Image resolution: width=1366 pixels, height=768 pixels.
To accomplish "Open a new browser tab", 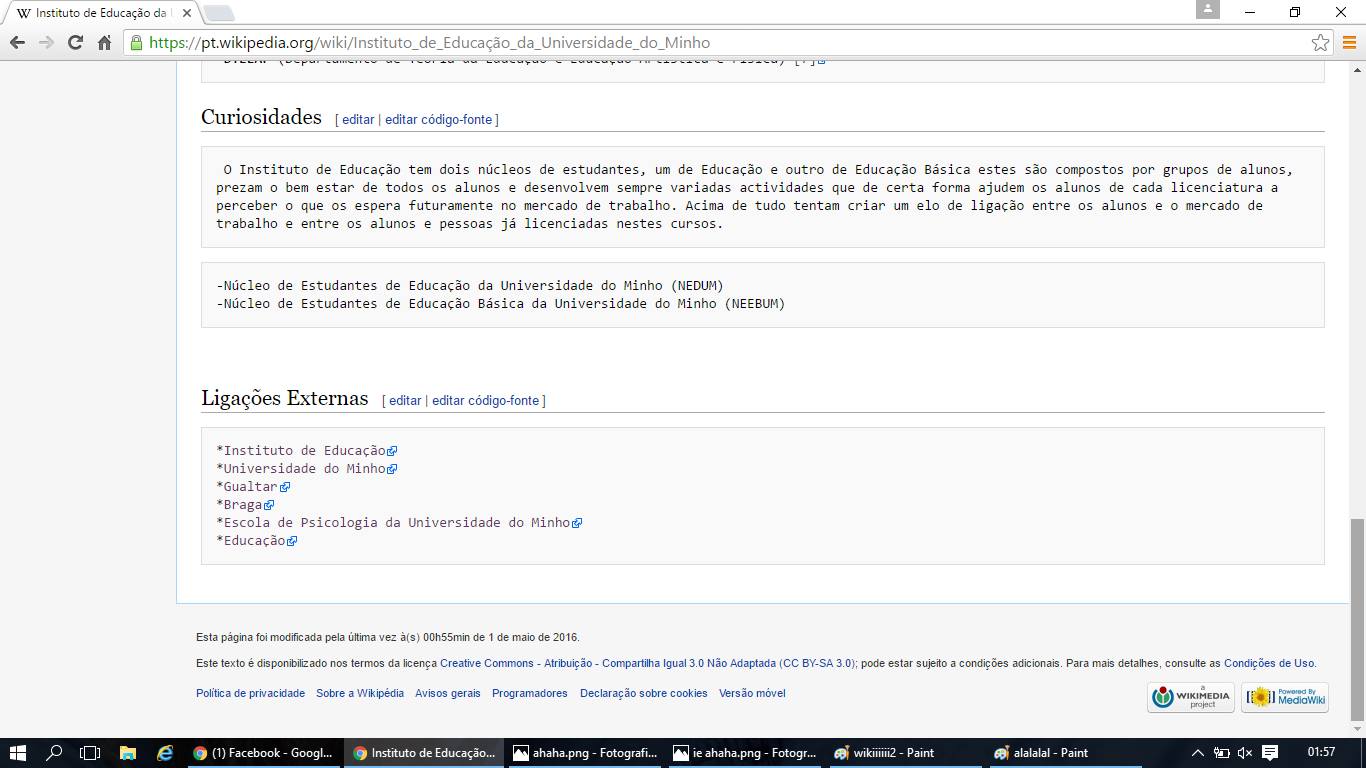I will tap(219, 14).
